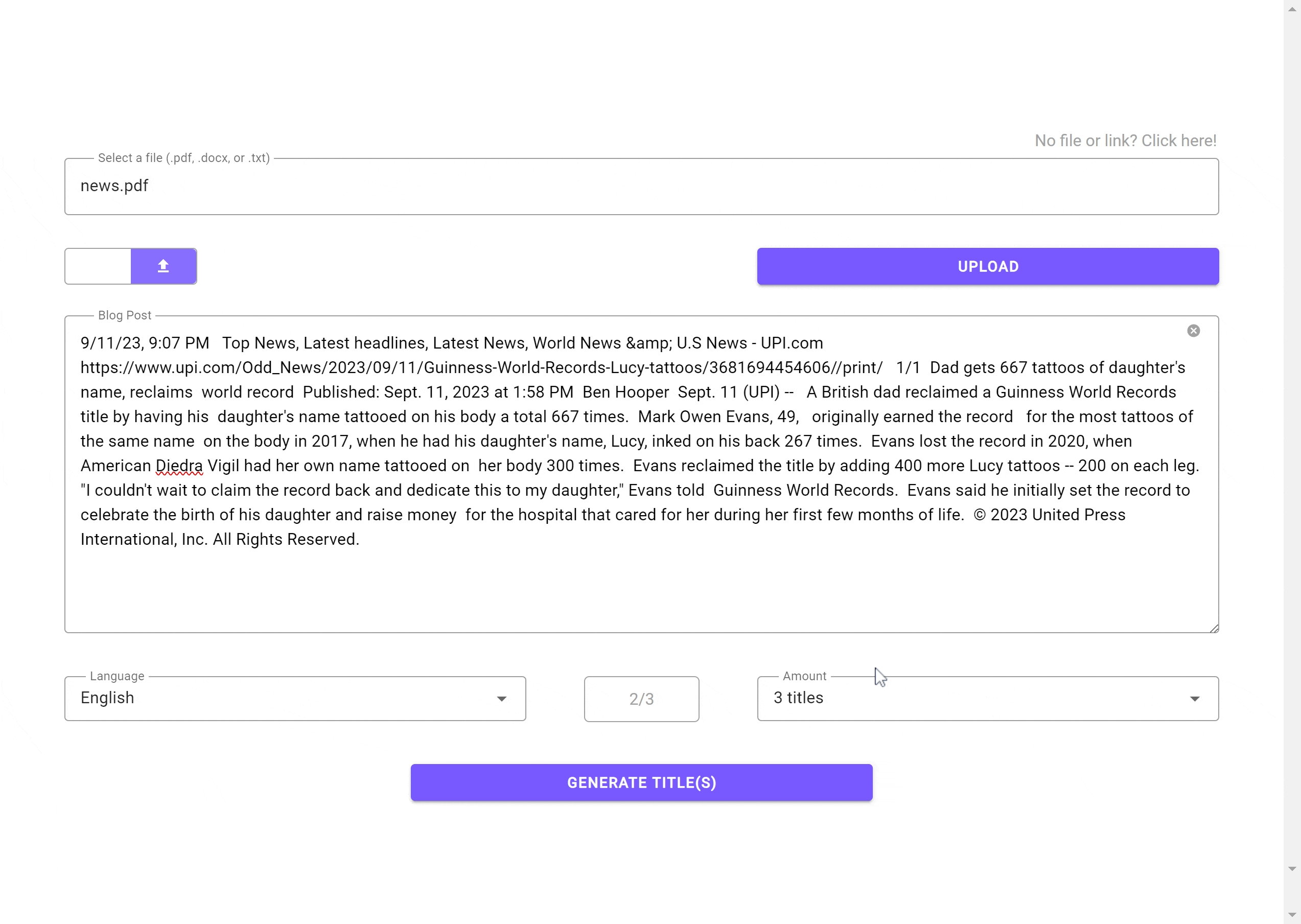The height and width of the screenshot is (924, 1301).
Task: Click the file upload arrow icon toggle
Action: point(164,266)
